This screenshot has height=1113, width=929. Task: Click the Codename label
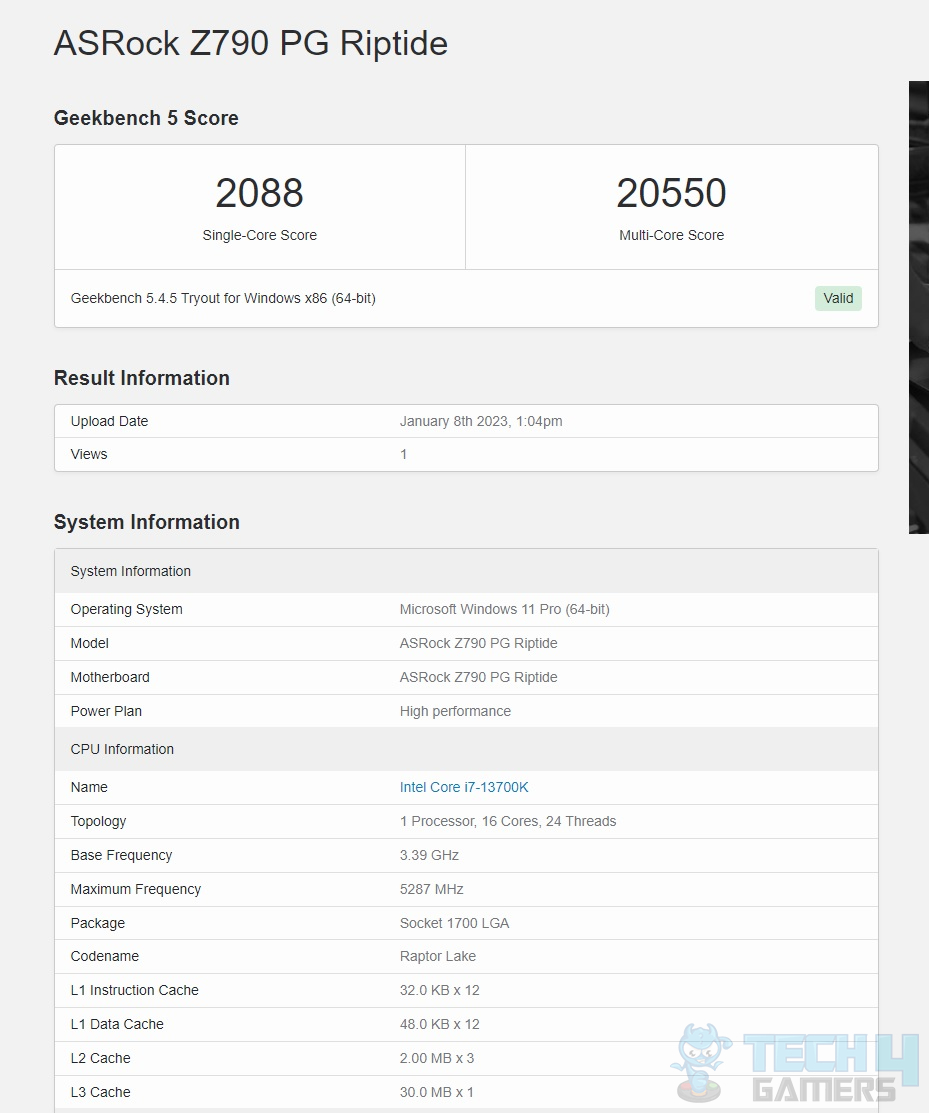pos(104,956)
